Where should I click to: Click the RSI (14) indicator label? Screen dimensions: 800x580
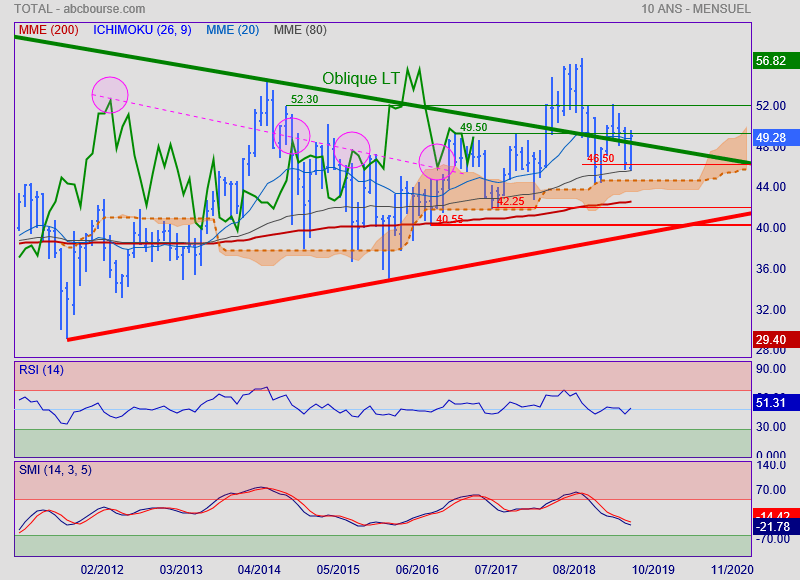click(x=41, y=370)
